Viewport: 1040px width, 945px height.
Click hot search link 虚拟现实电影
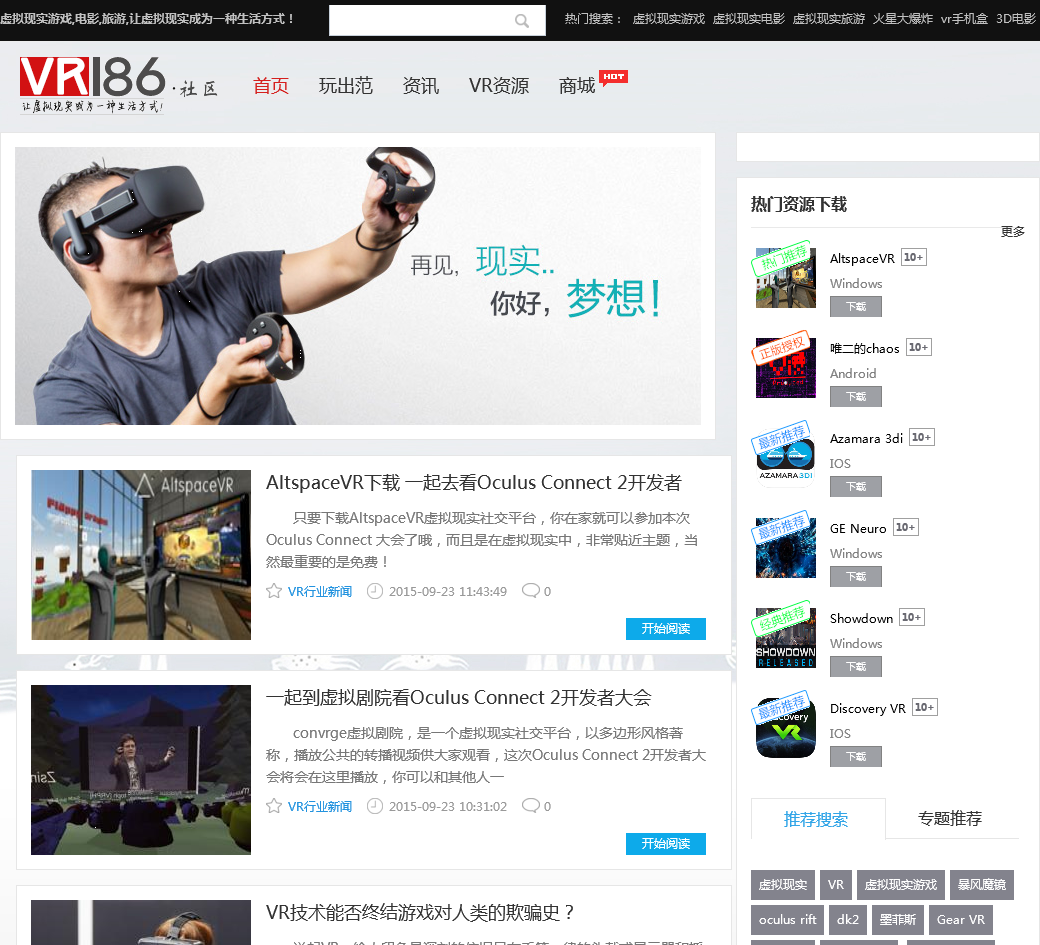[x=749, y=19]
